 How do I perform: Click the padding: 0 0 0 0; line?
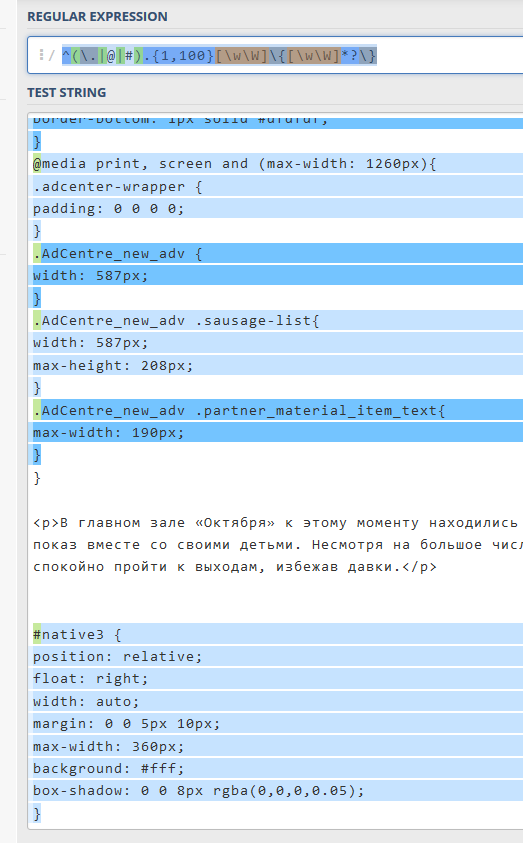(x=109, y=209)
